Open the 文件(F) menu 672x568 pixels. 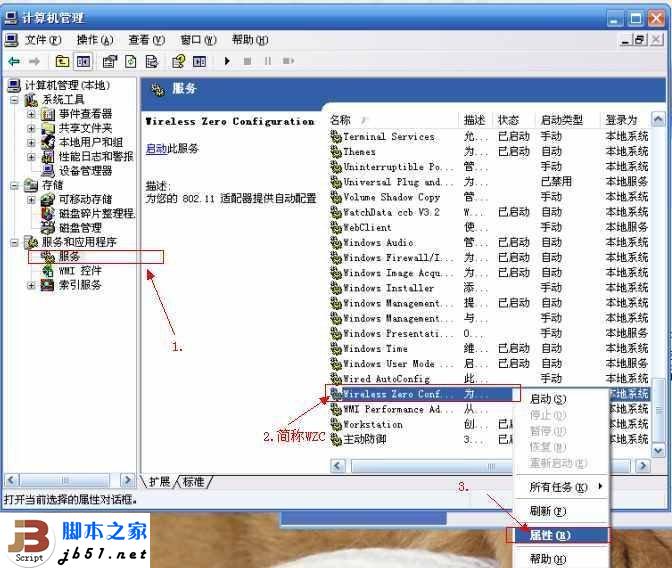coord(43,40)
